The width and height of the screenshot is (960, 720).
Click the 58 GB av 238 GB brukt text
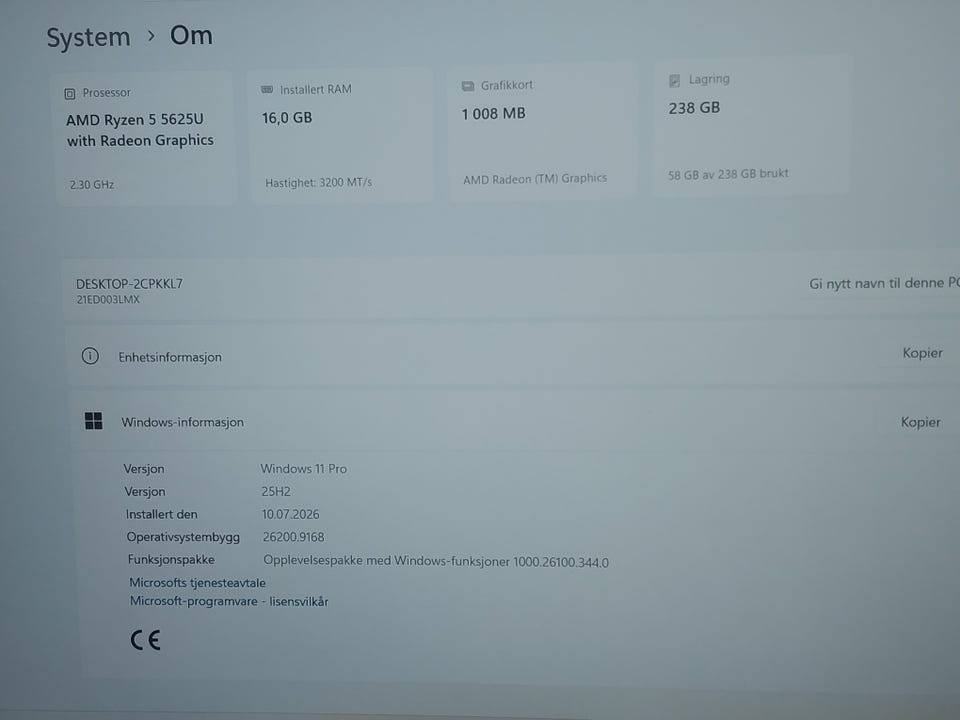tap(728, 174)
